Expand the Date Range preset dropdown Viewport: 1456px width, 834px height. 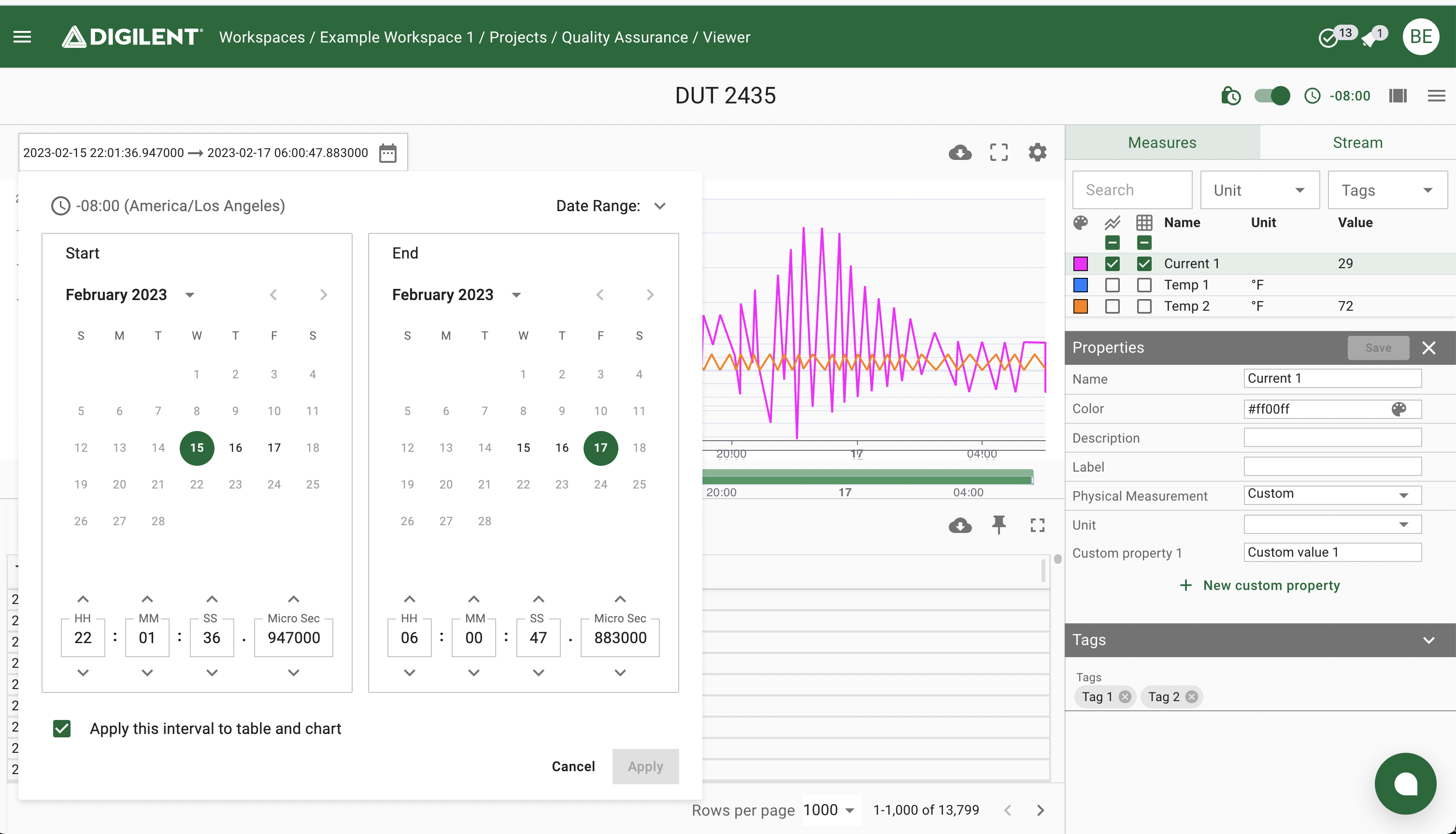[660, 206]
